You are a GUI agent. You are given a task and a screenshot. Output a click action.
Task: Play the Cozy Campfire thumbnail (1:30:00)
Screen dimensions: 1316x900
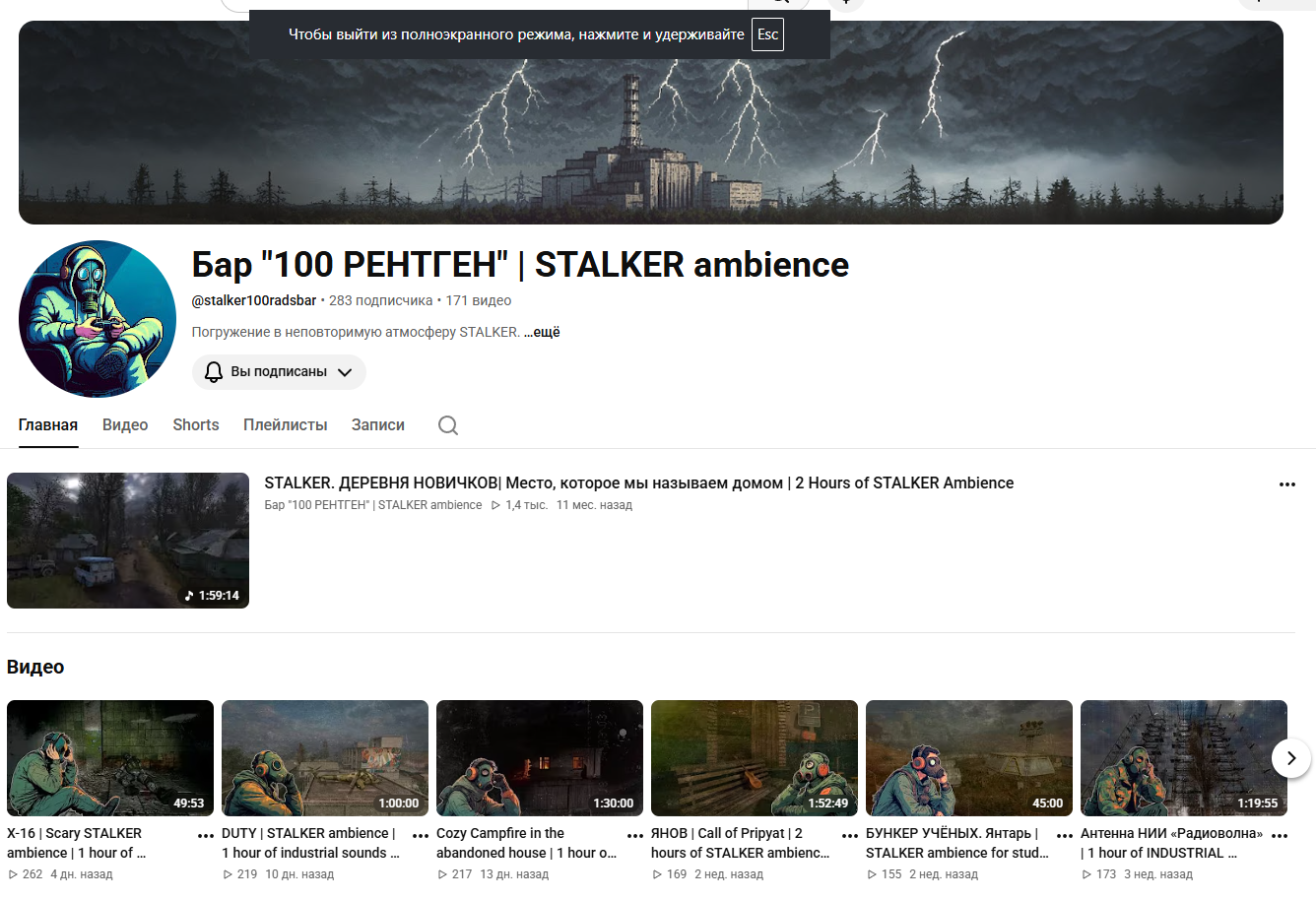tap(540, 758)
